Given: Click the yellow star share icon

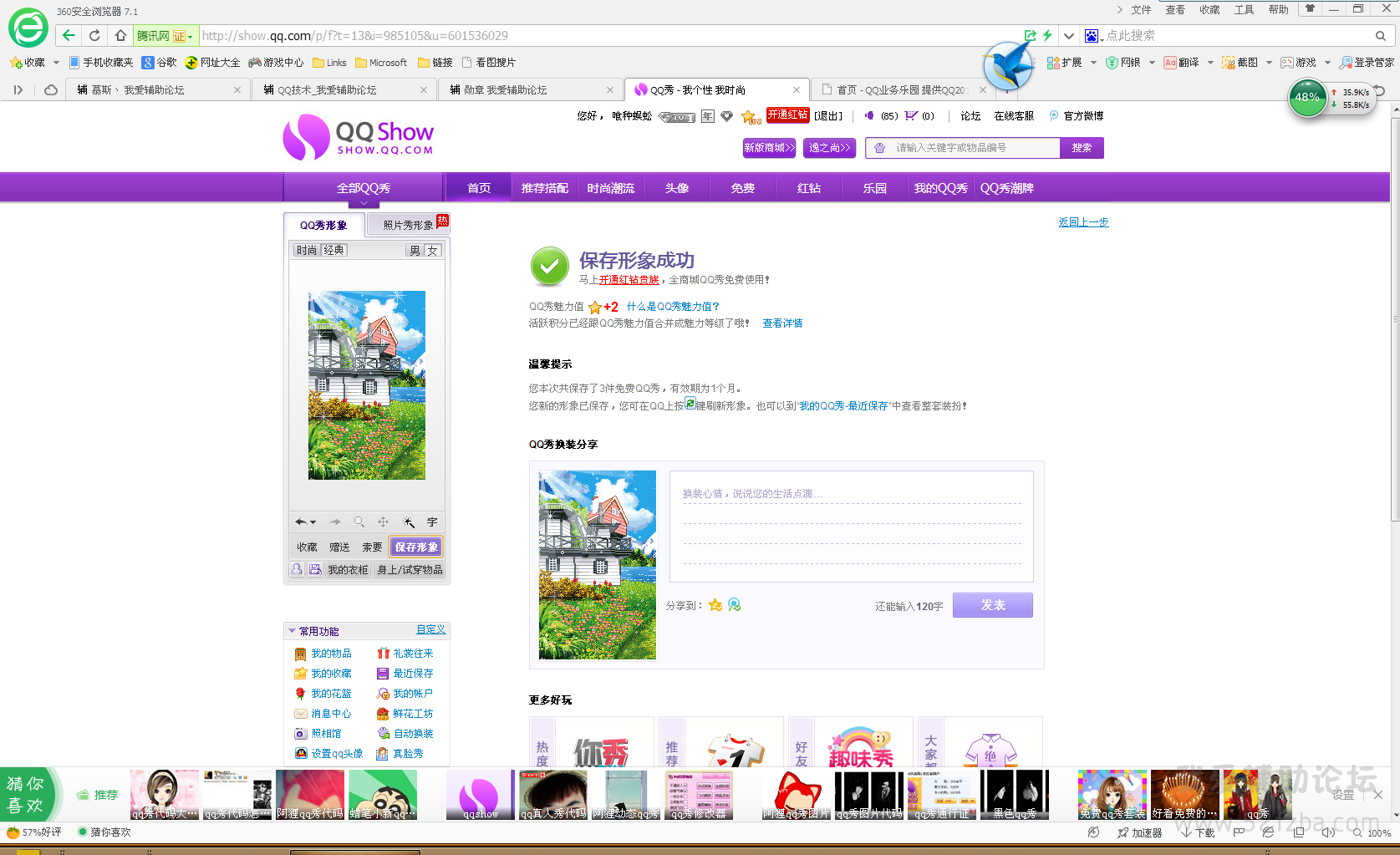Looking at the screenshot, I should tap(715, 605).
